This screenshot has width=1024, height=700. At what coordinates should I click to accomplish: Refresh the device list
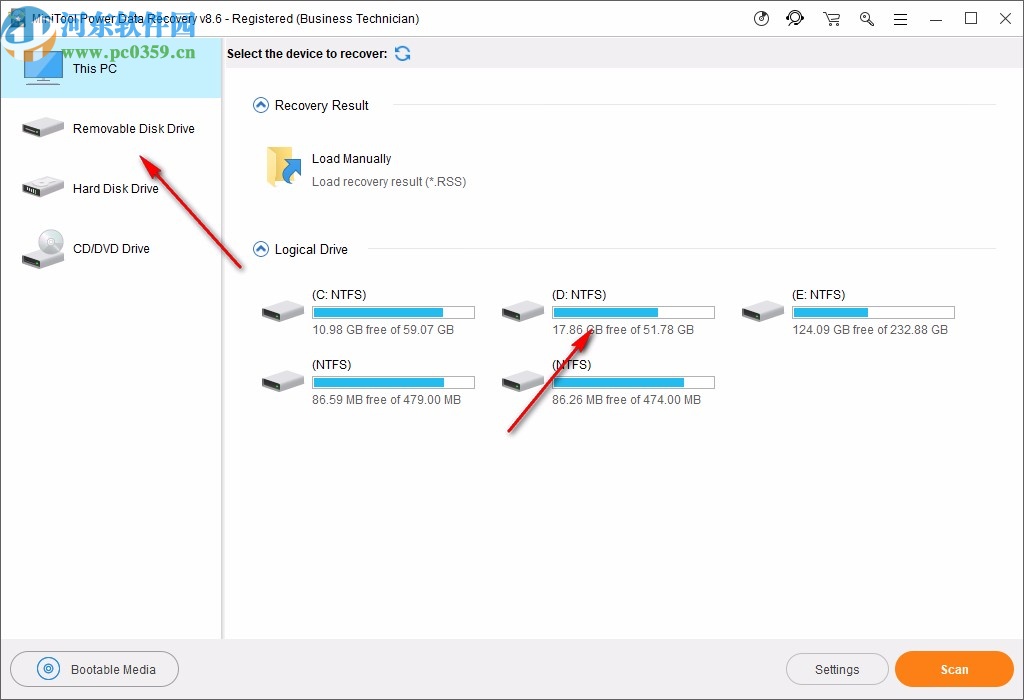402,53
